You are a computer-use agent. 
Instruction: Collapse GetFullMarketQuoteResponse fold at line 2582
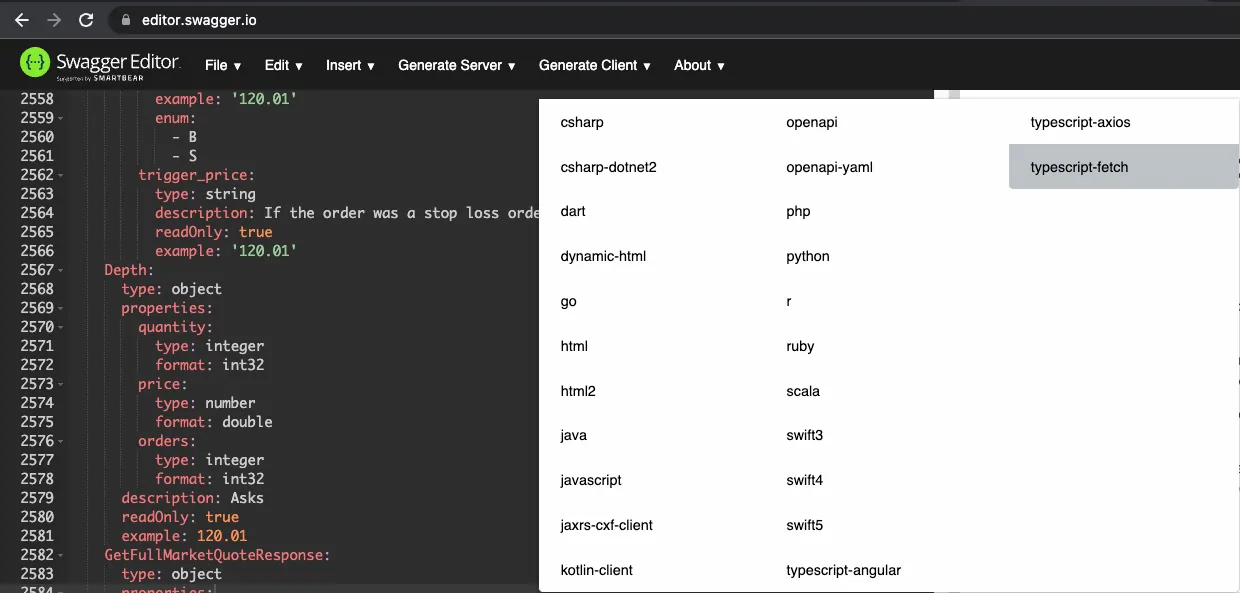pyautogui.click(x=62, y=556)
